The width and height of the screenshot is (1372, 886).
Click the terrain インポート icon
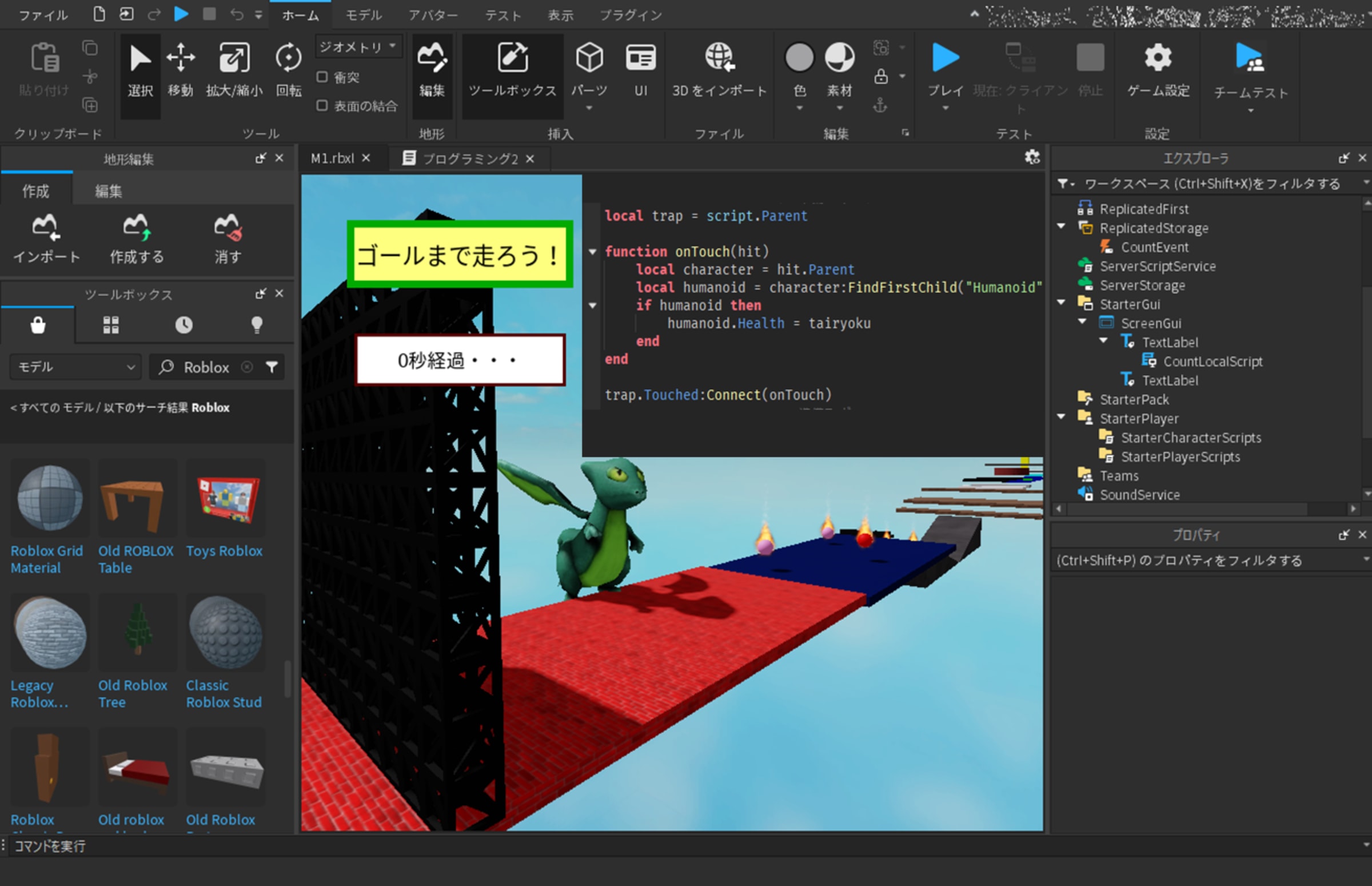click(x=46, y=228)
